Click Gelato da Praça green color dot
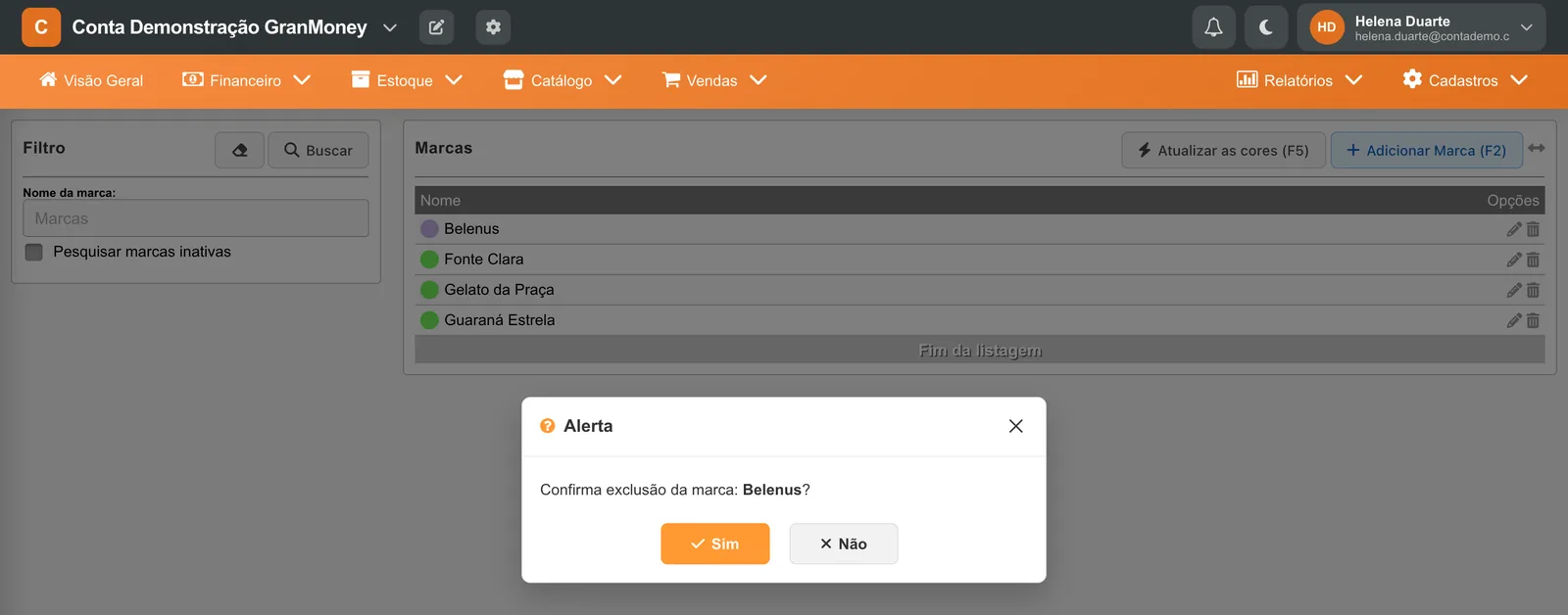This screenshot has width=1568, height=615. click(x=429, y=290)
